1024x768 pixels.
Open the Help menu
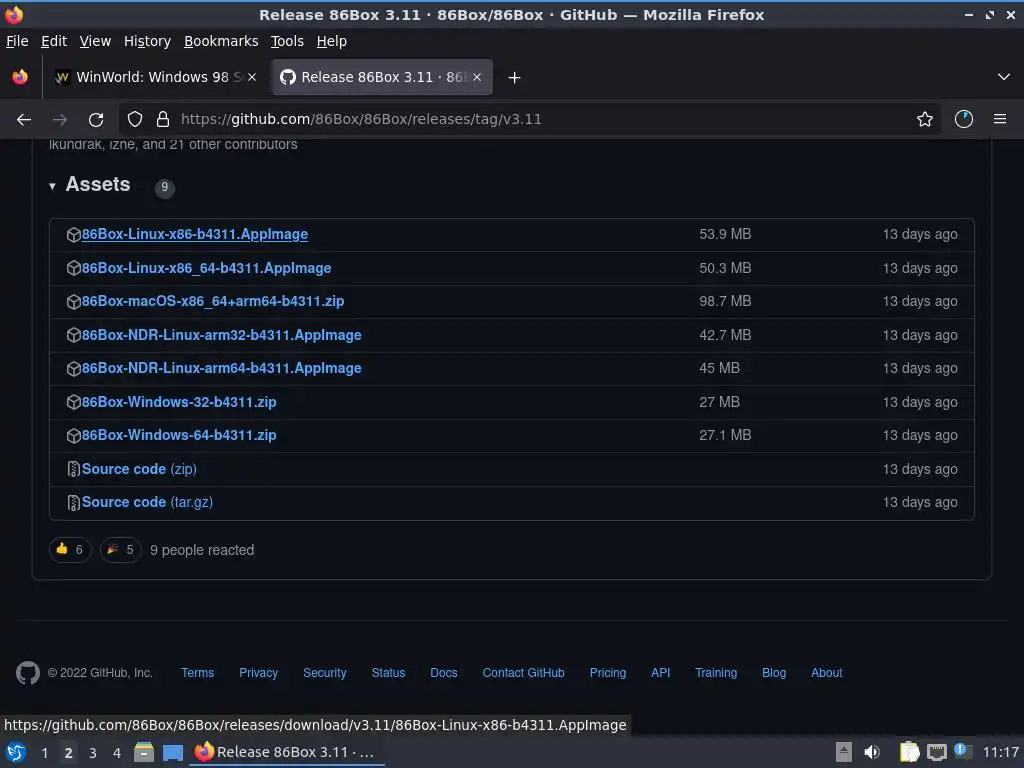(x=332, y=41)
